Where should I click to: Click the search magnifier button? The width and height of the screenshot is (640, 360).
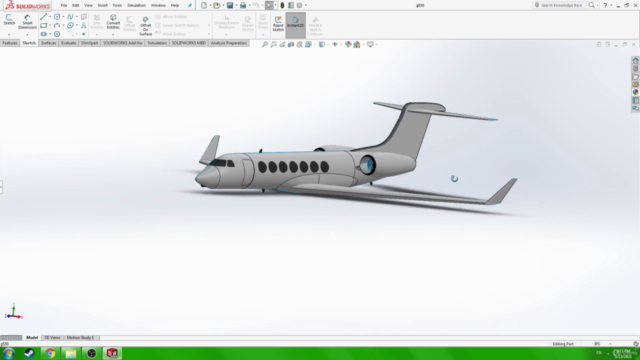point(591,5)
